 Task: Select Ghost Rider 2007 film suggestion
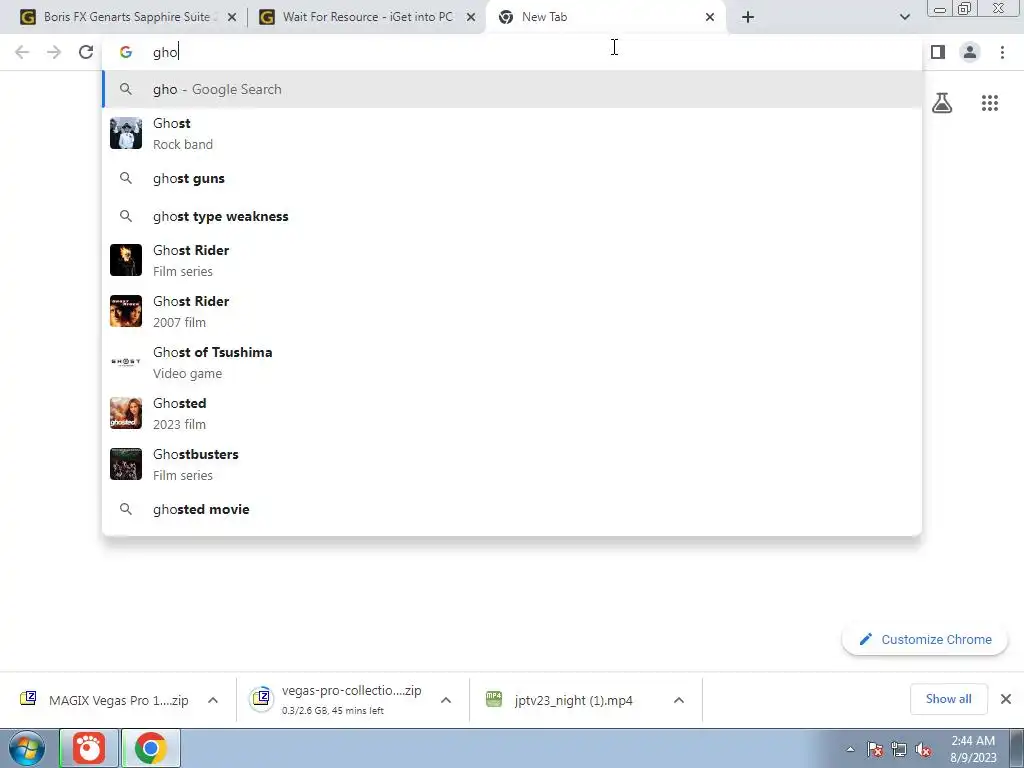click(x=512, y=311)
